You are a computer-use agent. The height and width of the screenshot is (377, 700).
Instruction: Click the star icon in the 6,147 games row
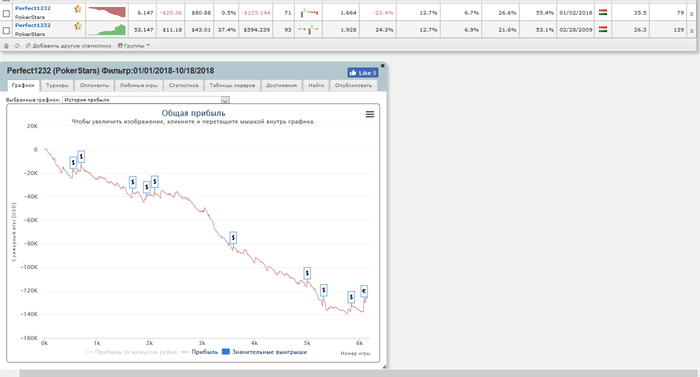pos(78,9)
